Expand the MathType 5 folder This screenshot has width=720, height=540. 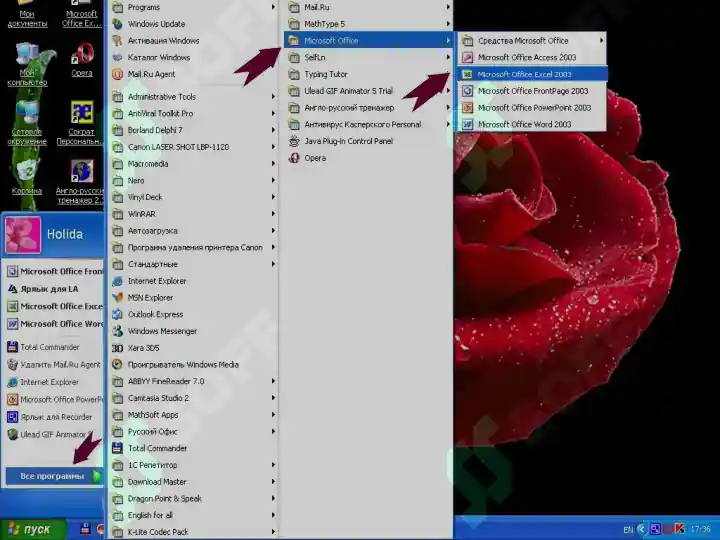pos(368,24)
